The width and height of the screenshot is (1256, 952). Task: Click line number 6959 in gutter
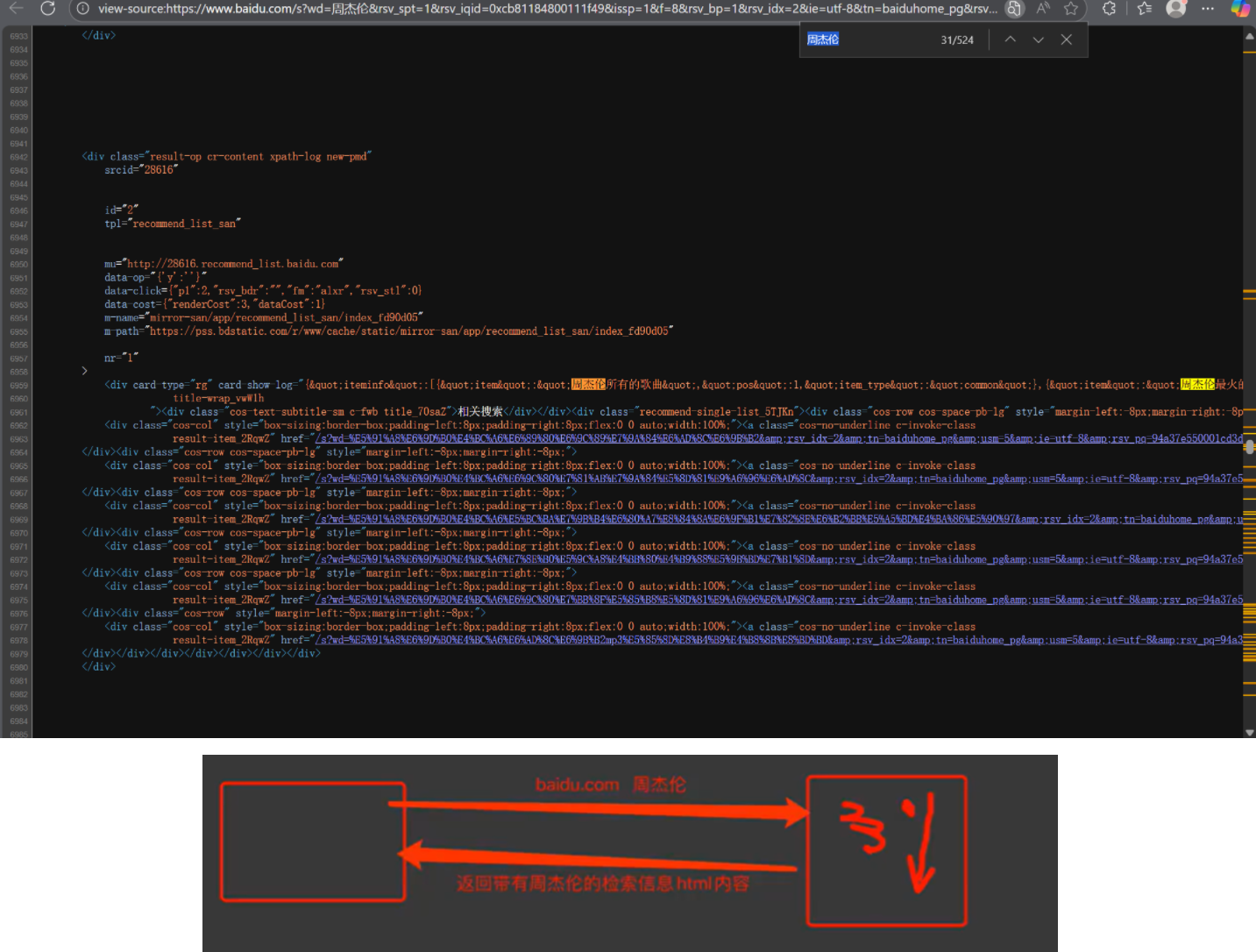(x=19, y=386)
